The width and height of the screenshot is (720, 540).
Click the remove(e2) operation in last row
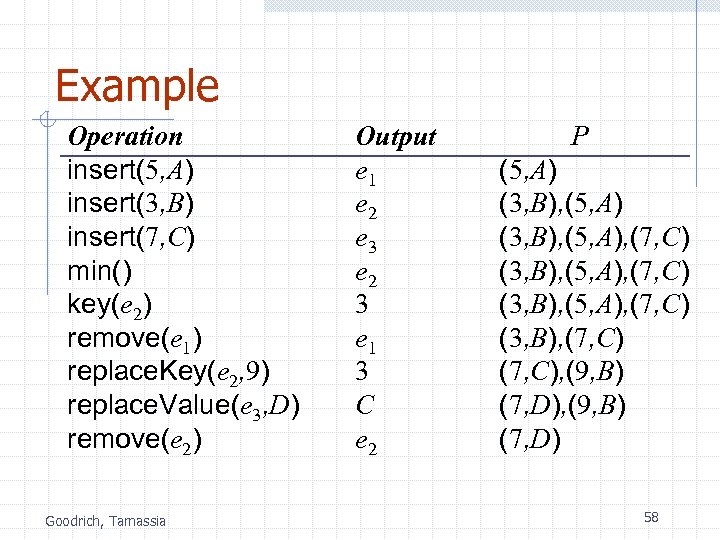click(134, 440)
